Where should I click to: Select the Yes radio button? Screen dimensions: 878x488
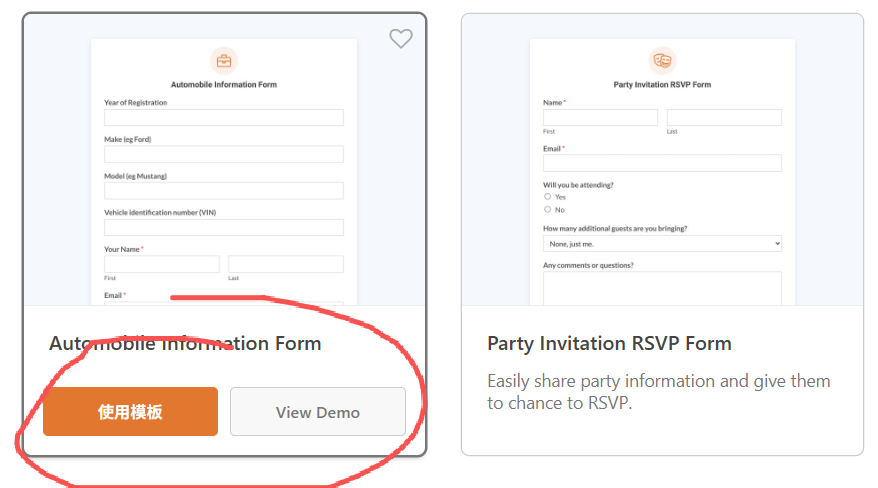[547, 197]
